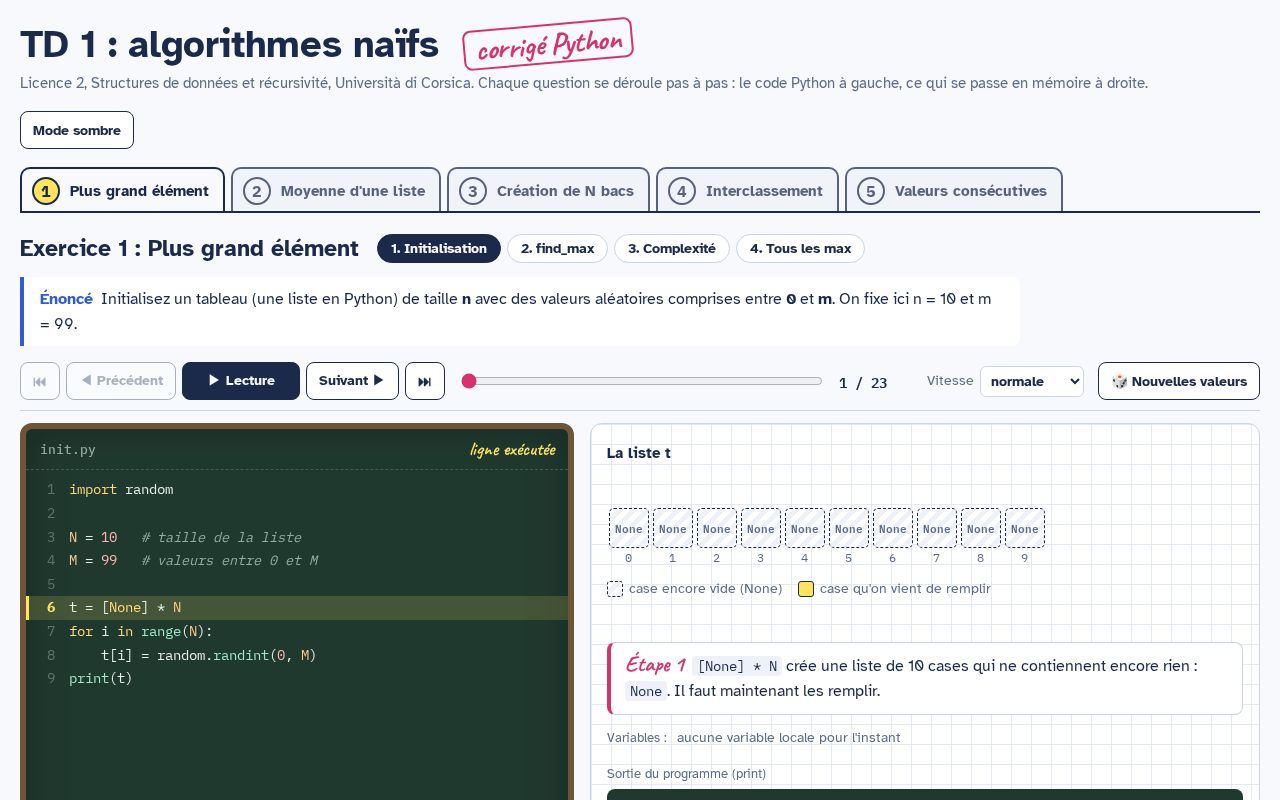Click list cell at index 4
This screenshot has height=800, width=1280.
(x=805, y=528)
